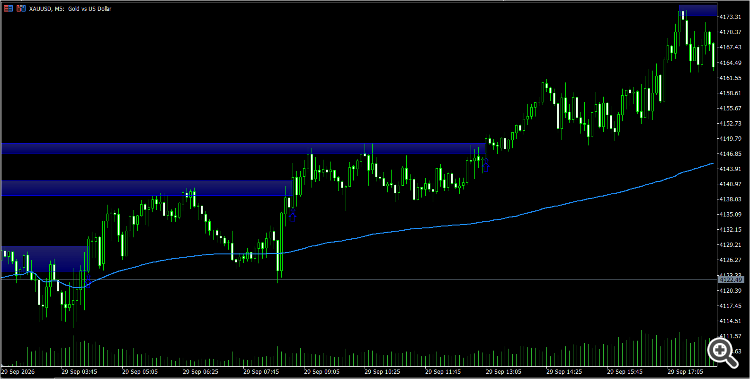Click the 4164.49 price scale label
Viewport: 750px width, 379px height.
(729, 63)
